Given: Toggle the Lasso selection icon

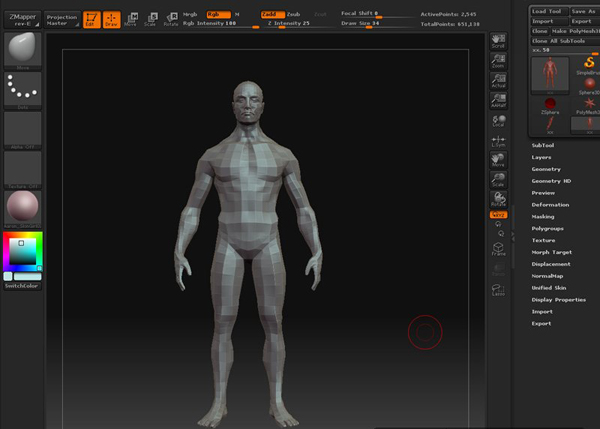Looking at the screenshot, I should (x=498, y=290).
